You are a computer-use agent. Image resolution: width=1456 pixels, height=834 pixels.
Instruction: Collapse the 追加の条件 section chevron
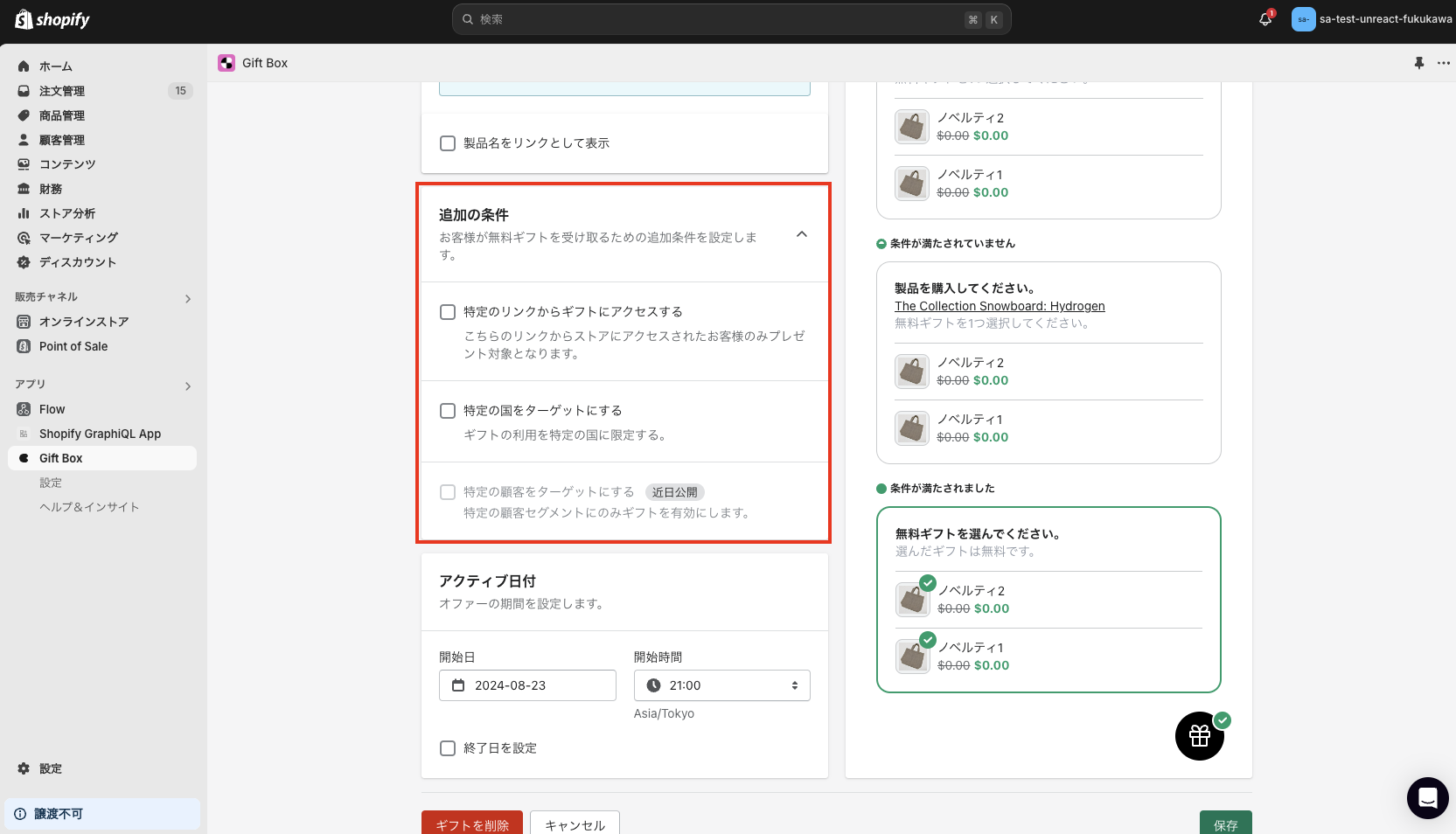801,235
